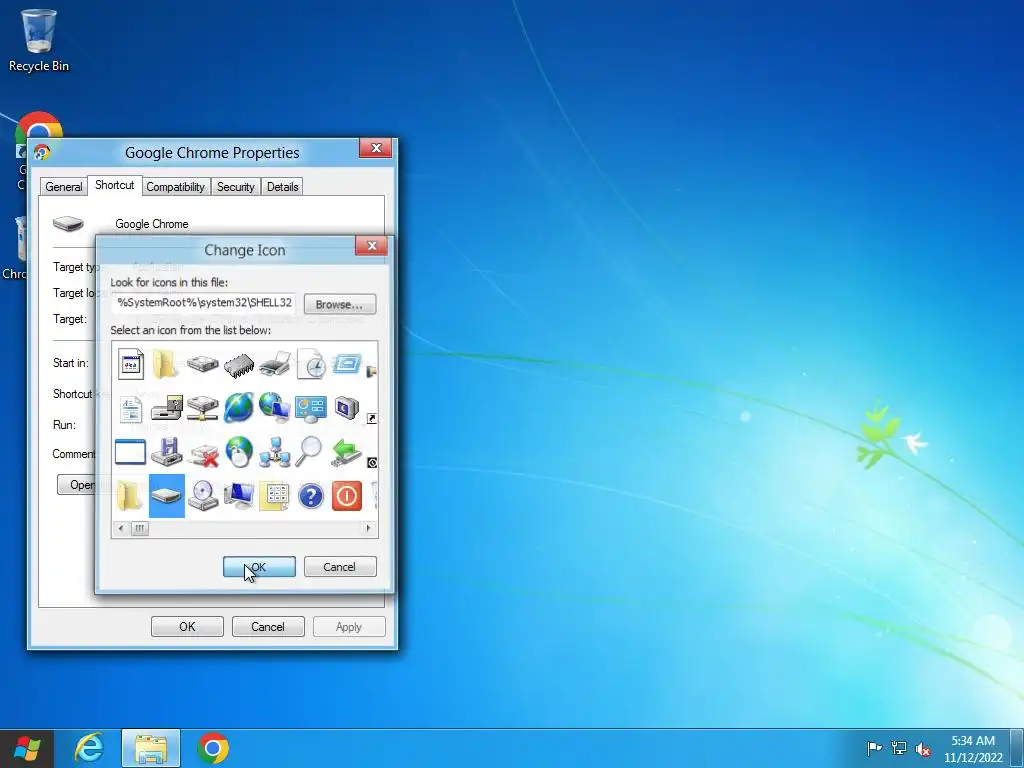Screen dimensions: 1024x768
Task: Choose the hard drive icon in the first row
Action: (202, 364)
